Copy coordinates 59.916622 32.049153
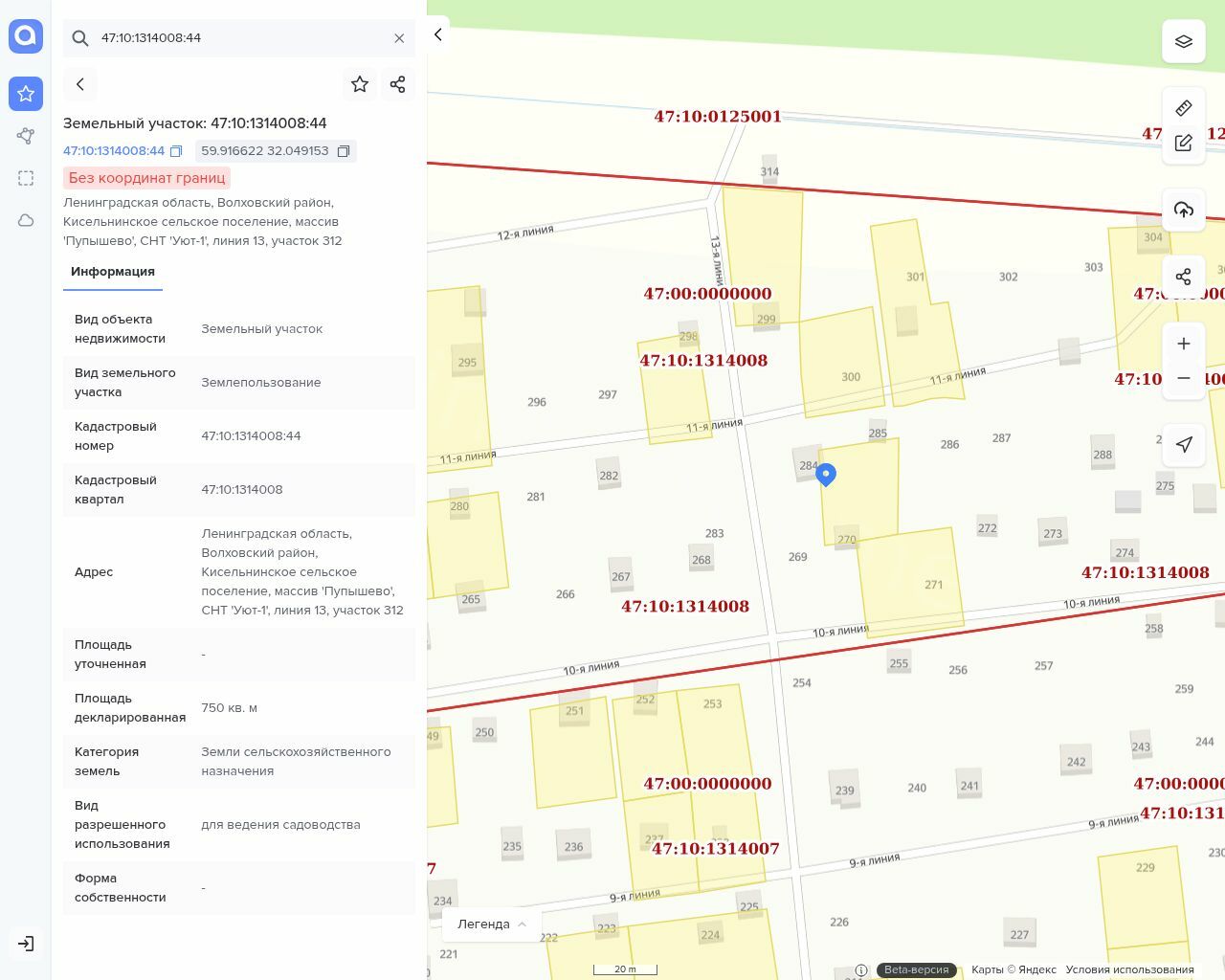 point(344,151)
